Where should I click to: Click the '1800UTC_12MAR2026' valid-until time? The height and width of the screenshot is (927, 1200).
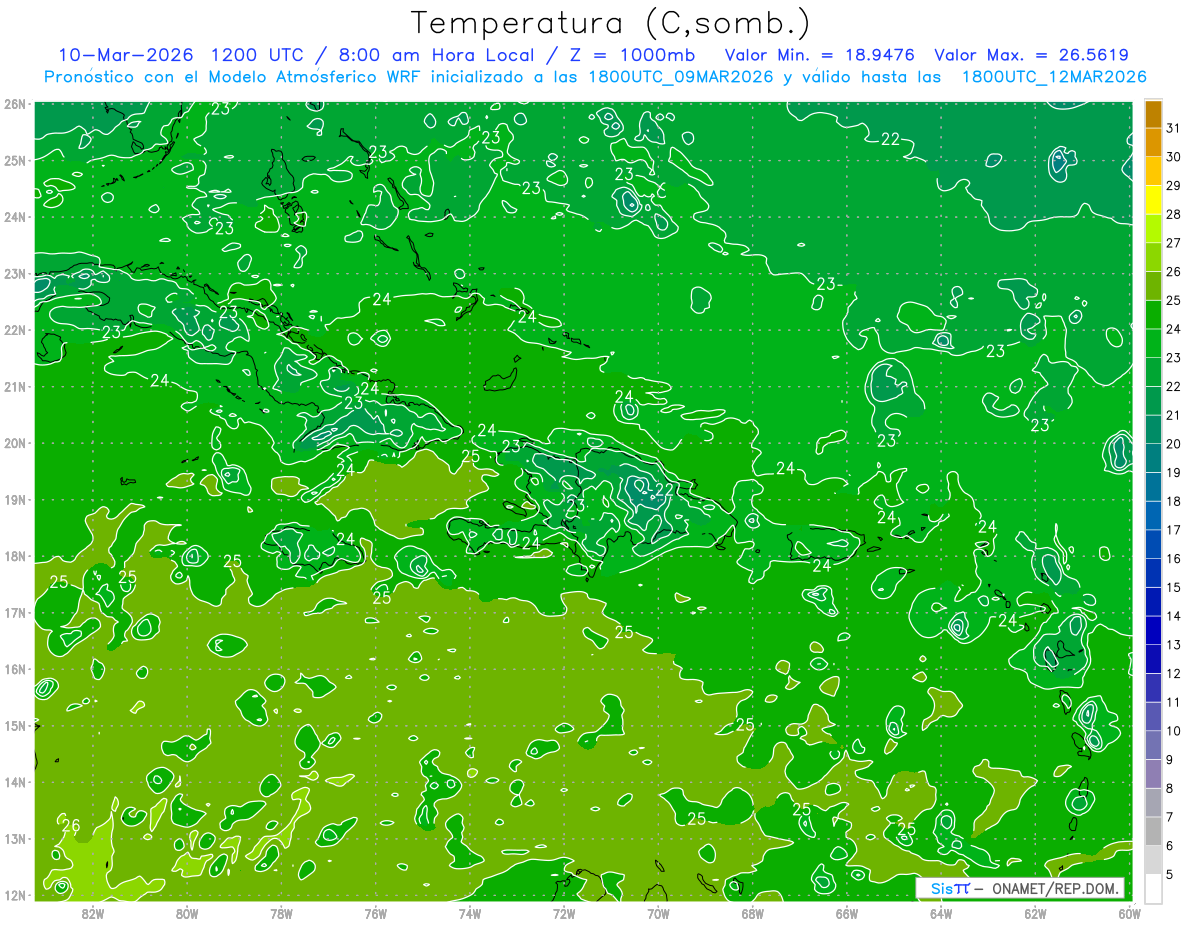[x=1053, y=77]
